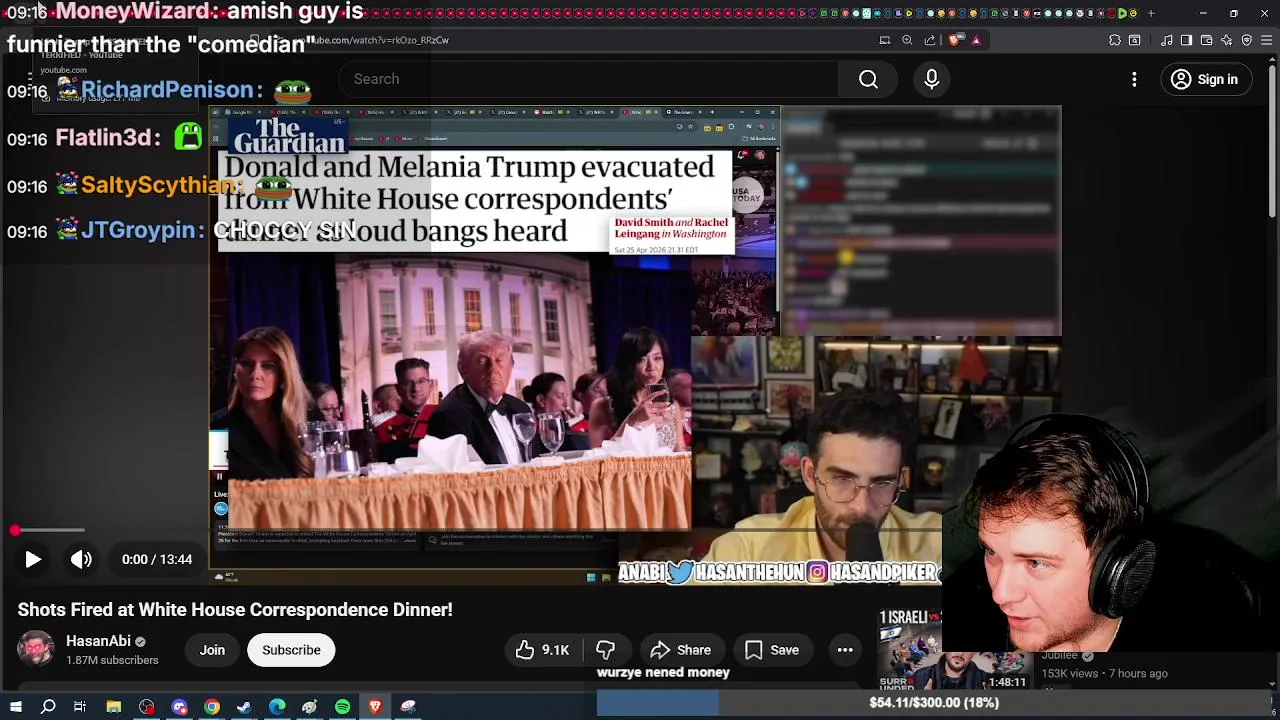Open File Explorer from taskbar
The height and width of the screenshot is (720, 1280).
pos(114,707)
